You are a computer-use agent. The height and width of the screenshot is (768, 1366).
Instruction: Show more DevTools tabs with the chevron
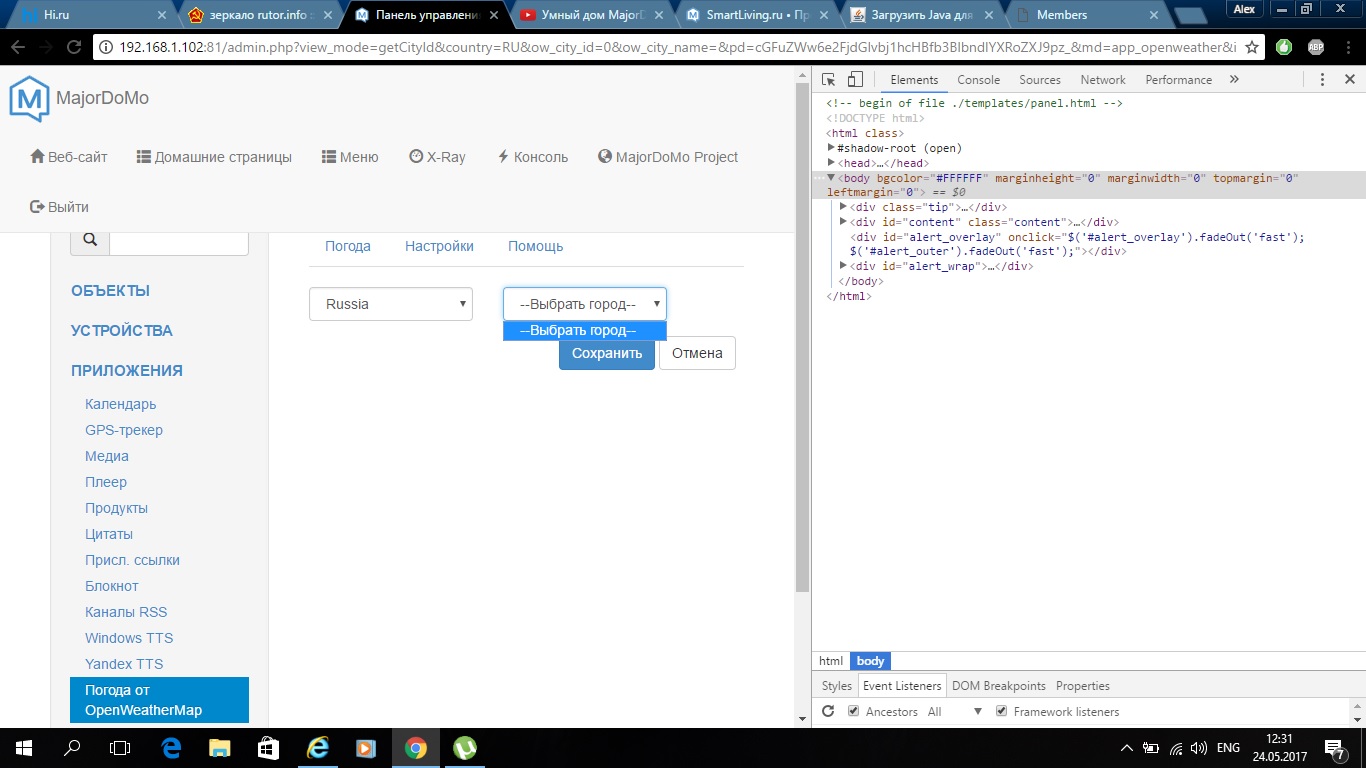point(1234,80)
